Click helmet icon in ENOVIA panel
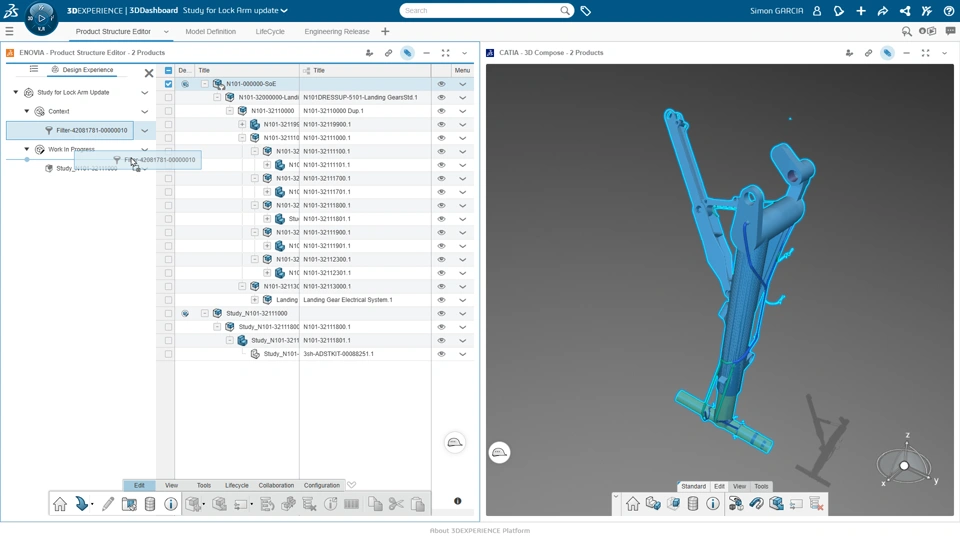 pos(455,443)
